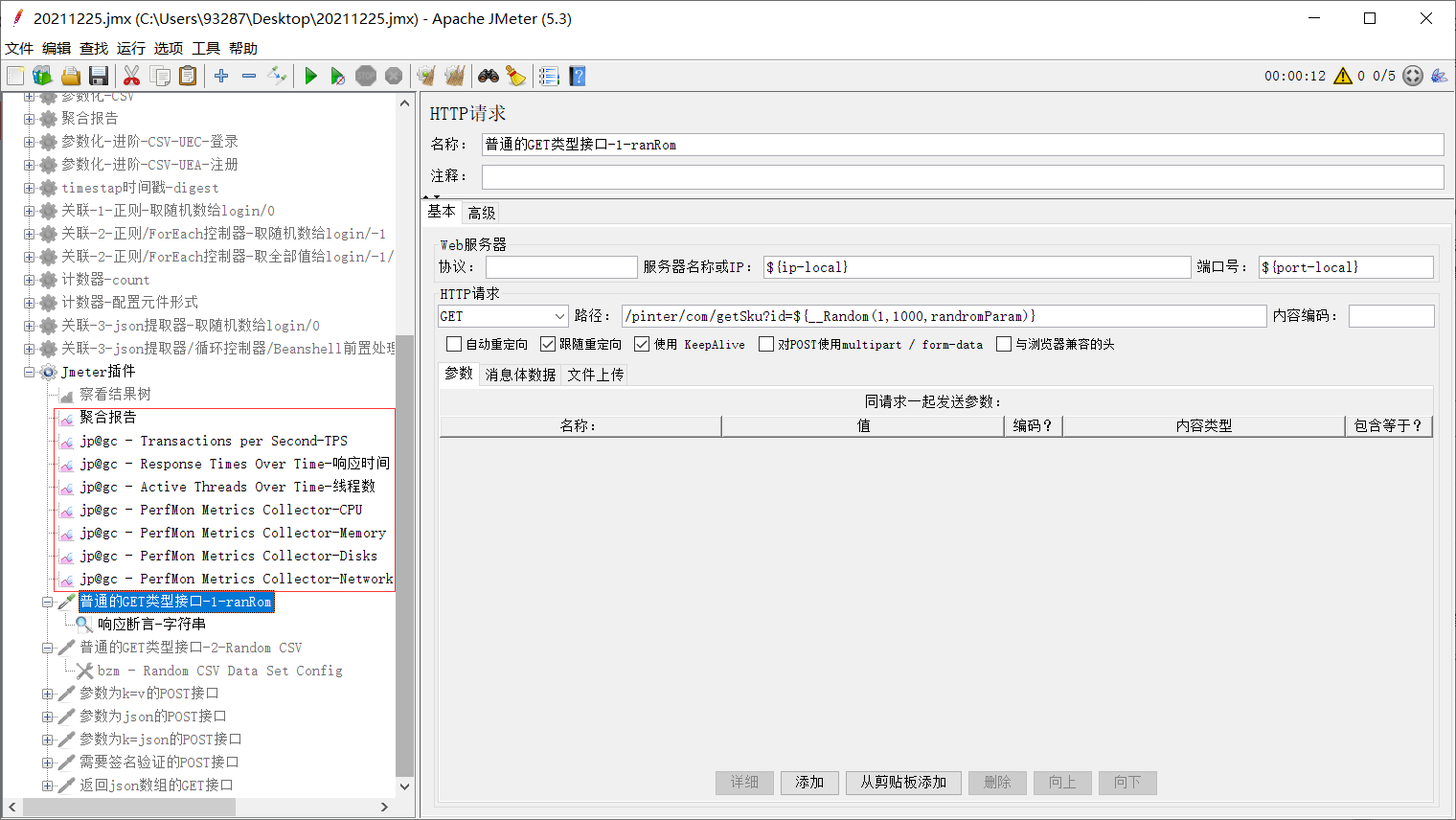This screenshot has width=1456, height=820.
Task: Open the 文件 menu
Action: point(19,48)
